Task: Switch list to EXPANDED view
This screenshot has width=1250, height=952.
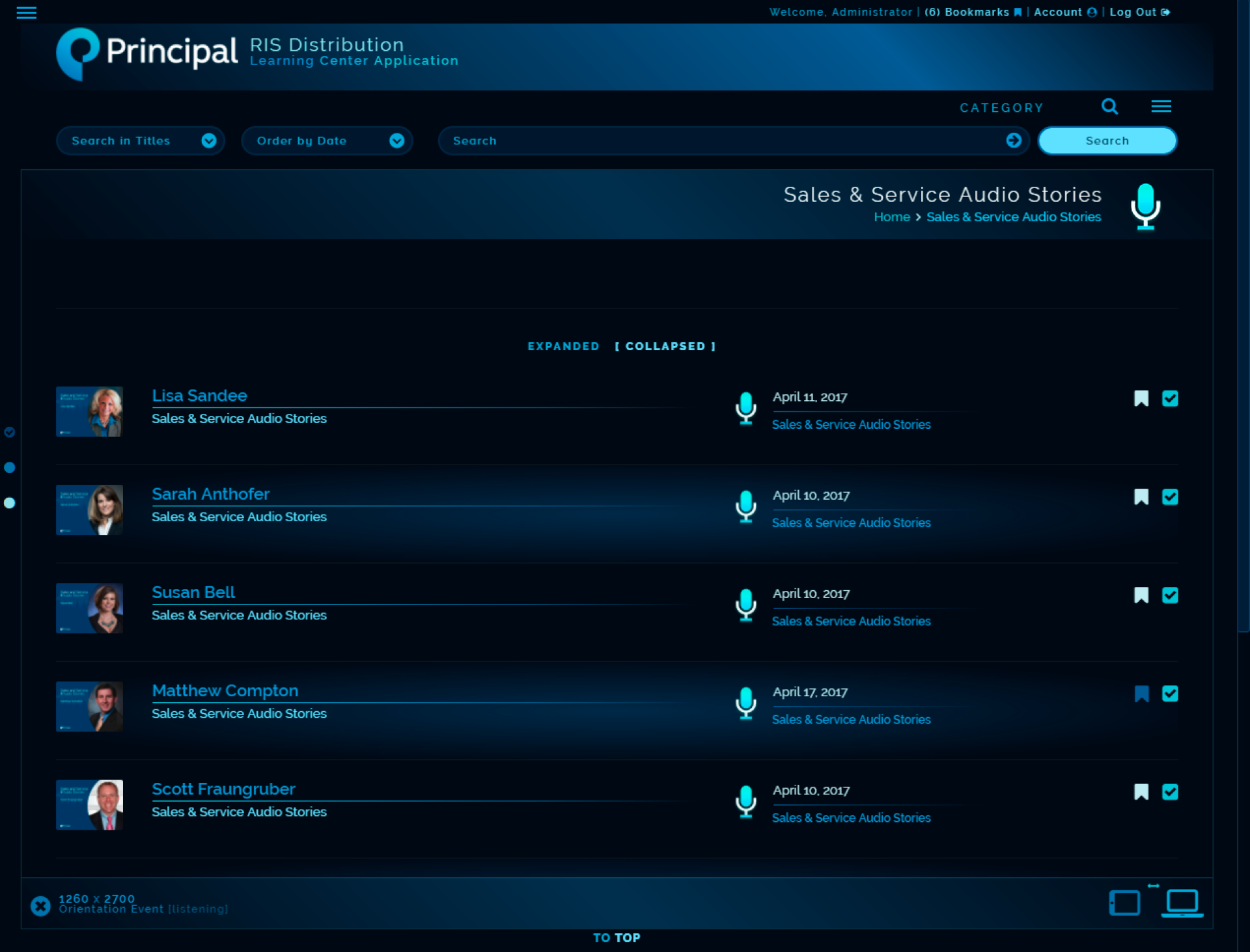Action: tap(563, 346)
